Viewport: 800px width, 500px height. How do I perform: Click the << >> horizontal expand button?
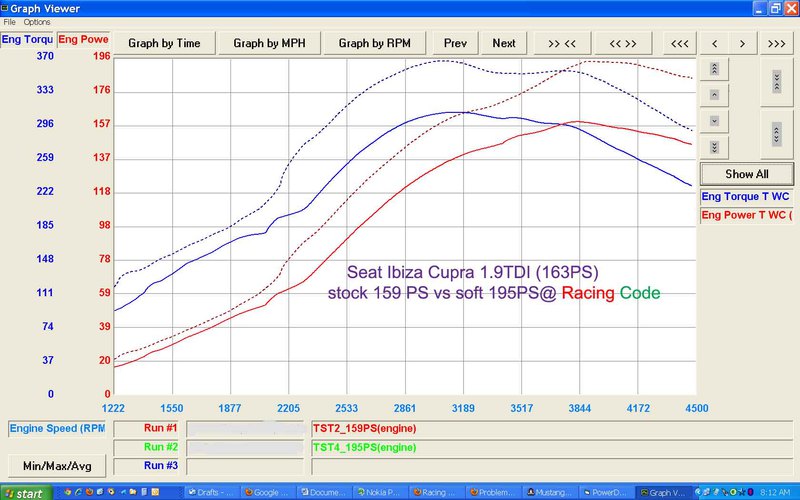click(x=623, y=43)
